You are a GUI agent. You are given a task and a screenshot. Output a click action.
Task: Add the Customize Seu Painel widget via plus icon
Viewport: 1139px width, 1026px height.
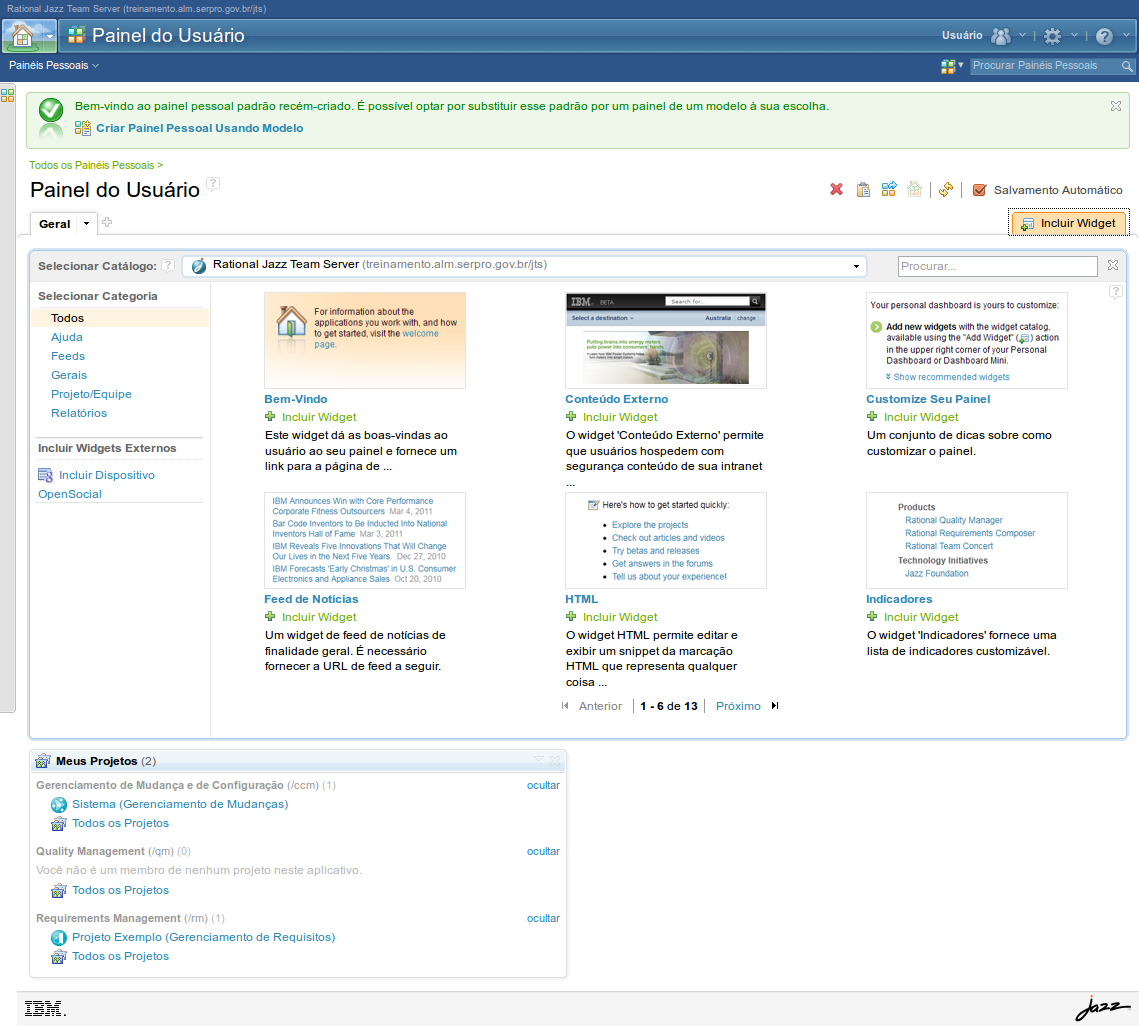point(872,416)
